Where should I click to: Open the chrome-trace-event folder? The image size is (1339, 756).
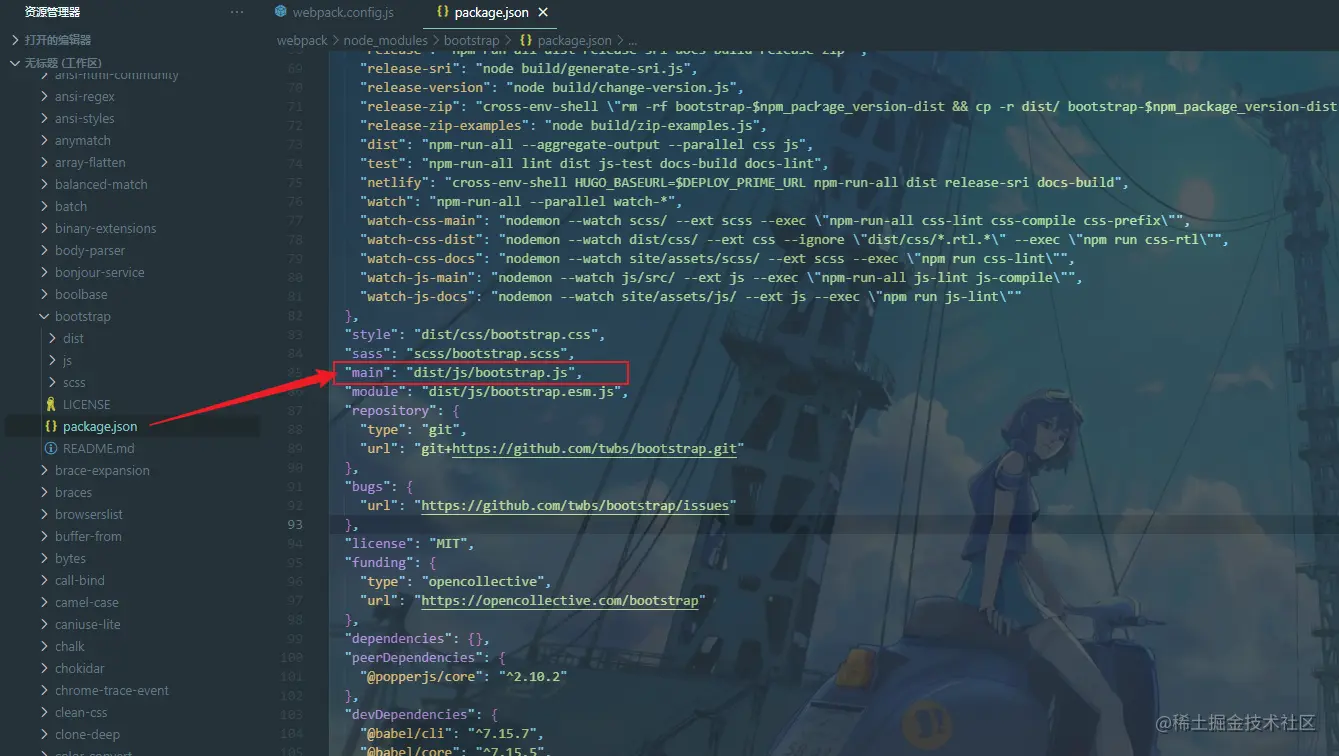(x=112, y=691)
